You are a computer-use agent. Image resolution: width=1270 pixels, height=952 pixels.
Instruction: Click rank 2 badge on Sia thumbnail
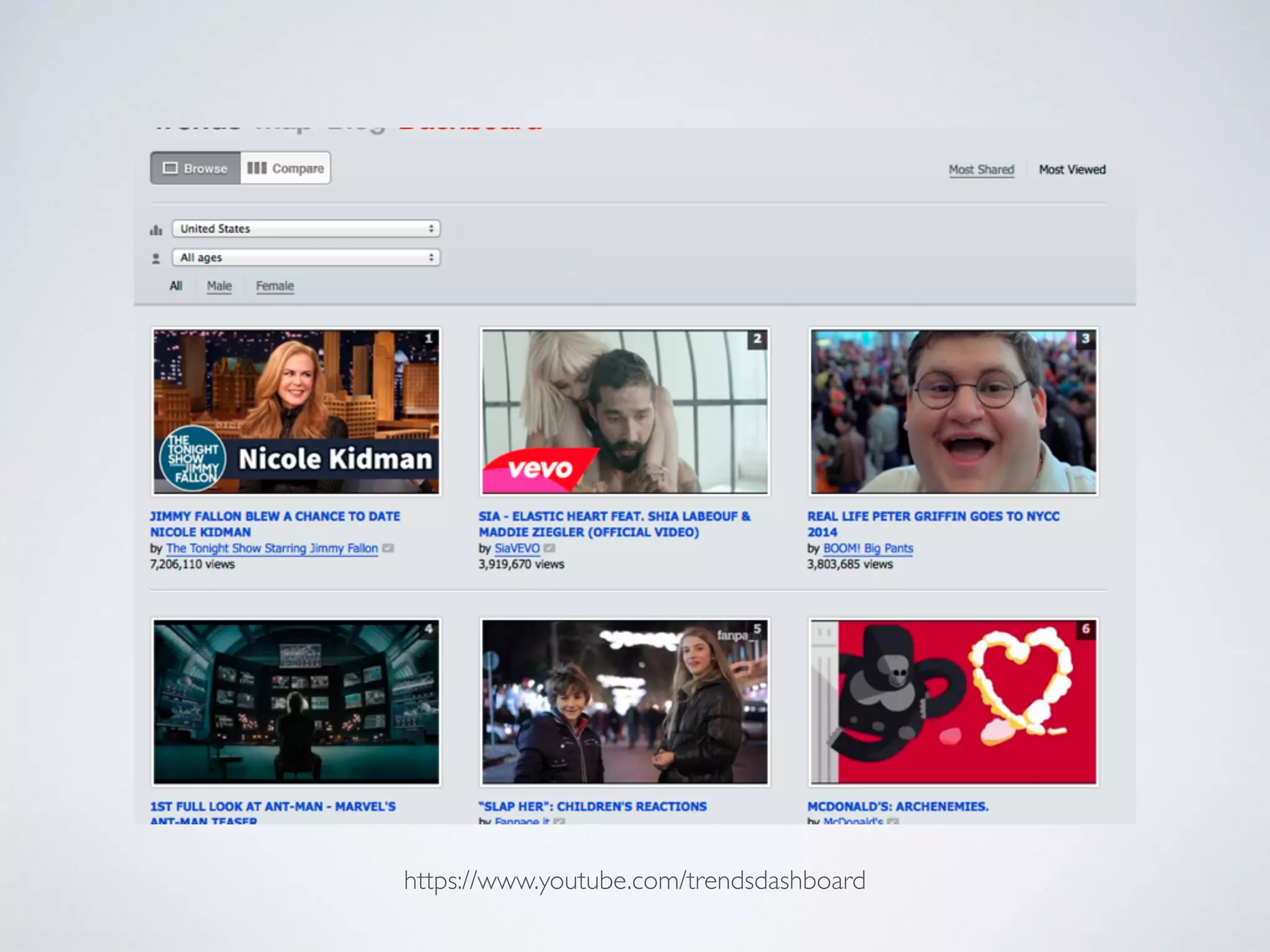(757, 339)
